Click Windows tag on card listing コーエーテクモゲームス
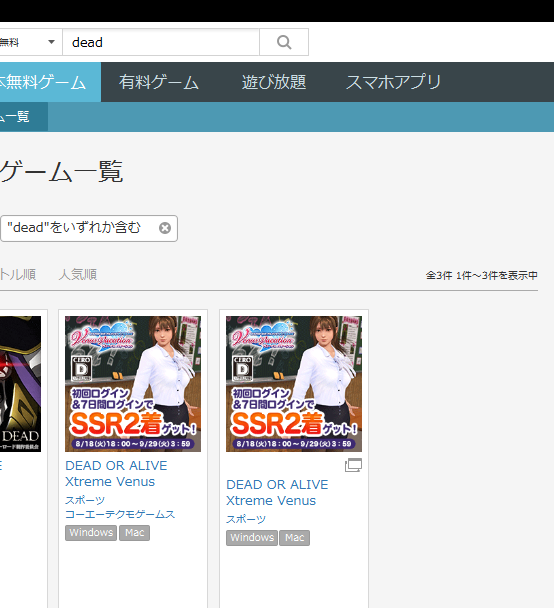 91,533
